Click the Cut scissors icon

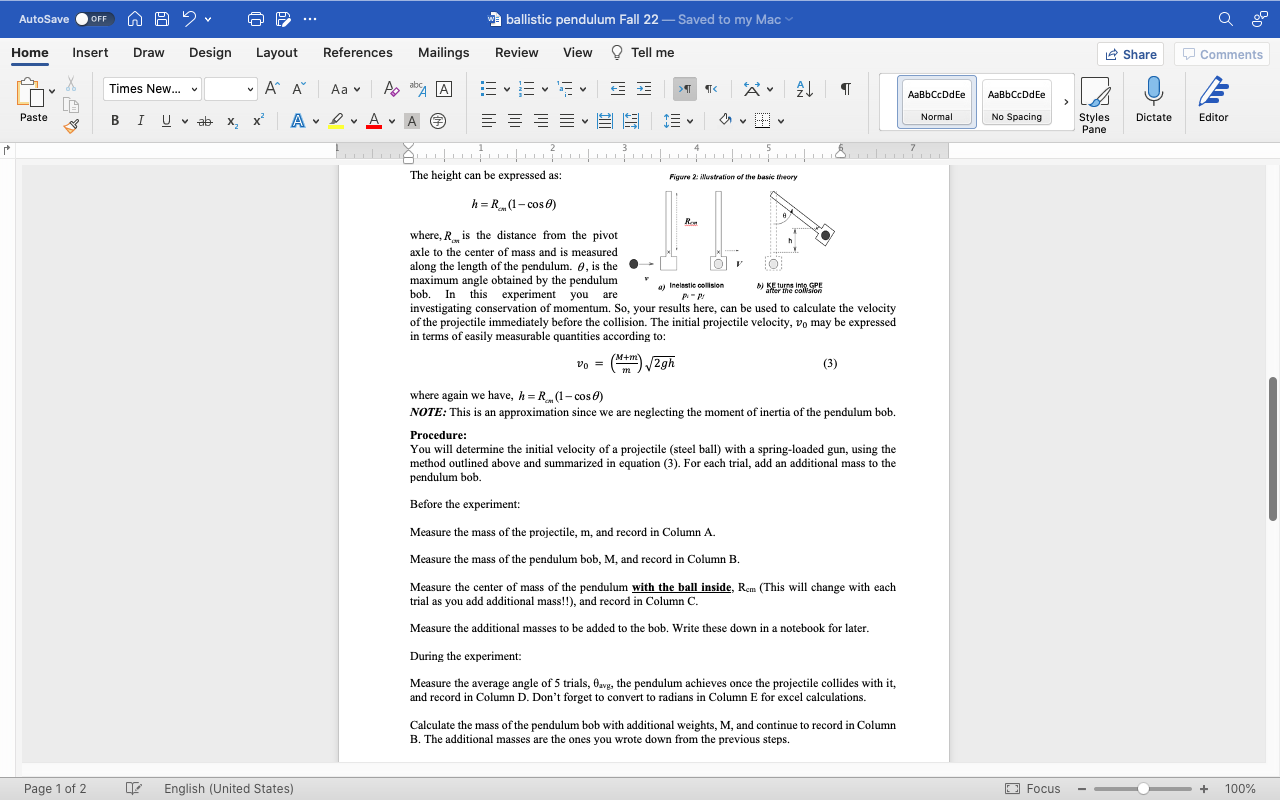click(x=71, y=85)
